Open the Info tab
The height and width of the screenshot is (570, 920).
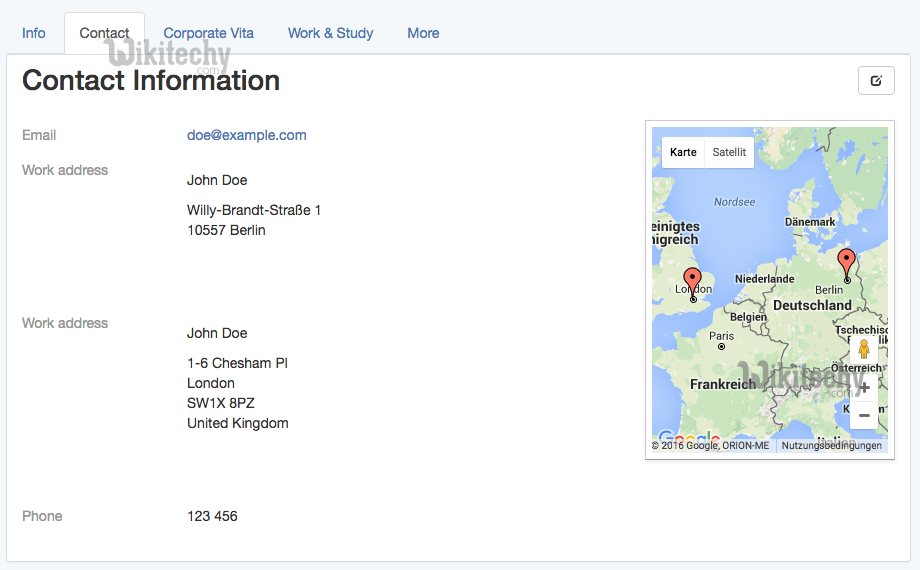coord(34,33)
